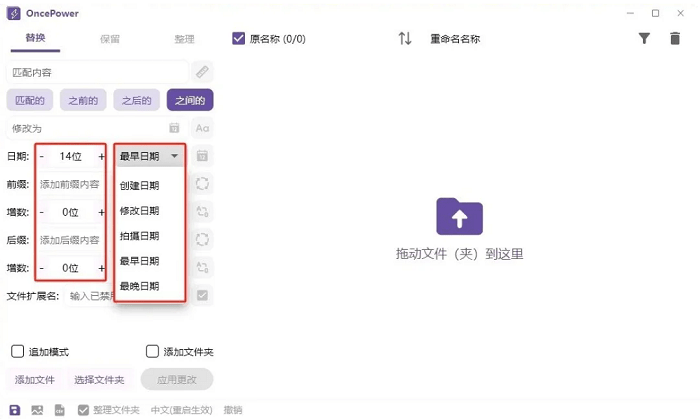Toggle the checkbox beside 文件扩展名 field
This screenshot has width=700, height=420.
(202, 295)
